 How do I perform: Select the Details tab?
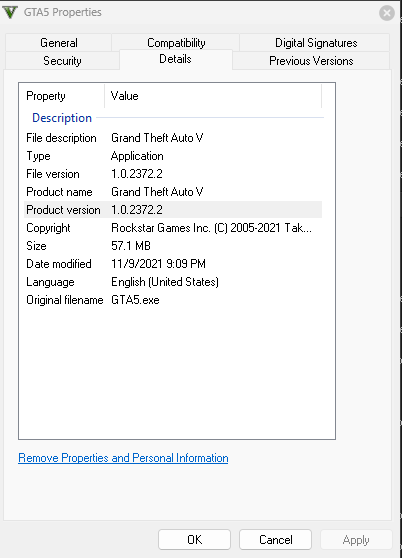pos(175,59)
